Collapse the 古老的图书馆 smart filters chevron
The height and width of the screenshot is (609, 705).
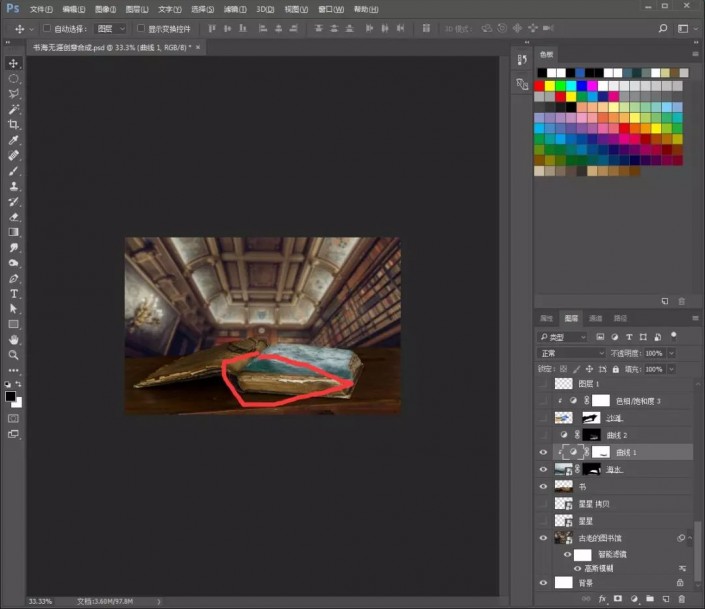[x=690, y=537]
